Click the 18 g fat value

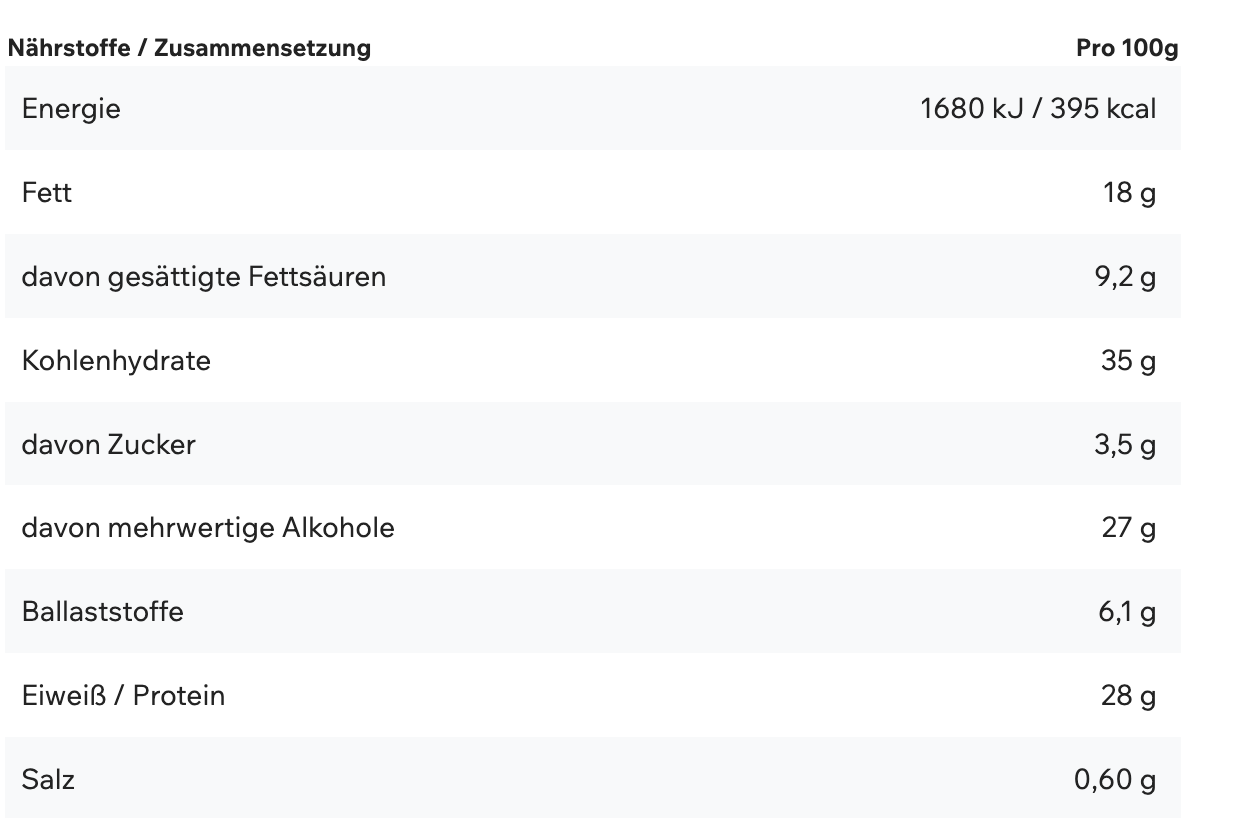(1129, 192)
